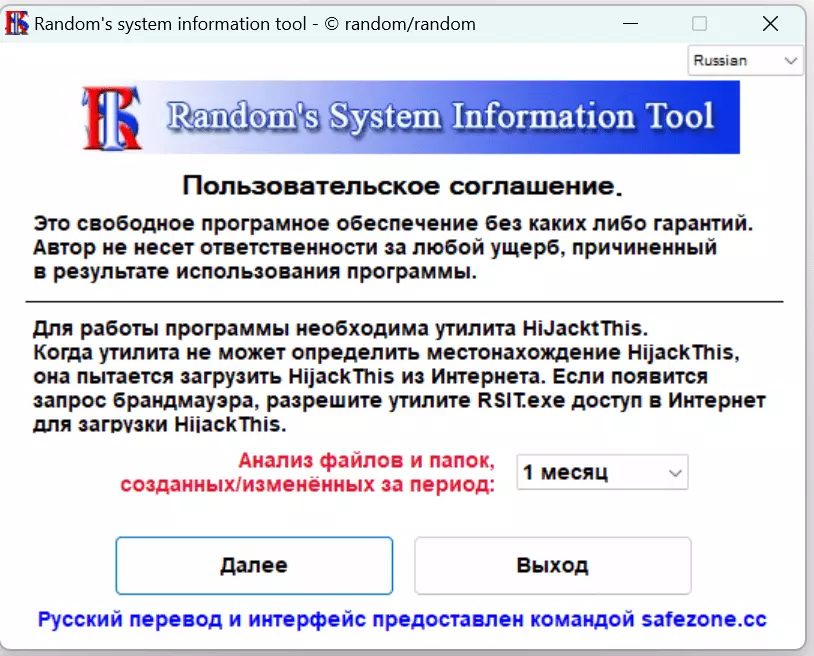
Task: Click the horizontal separator line between paragraphs
Action: (404, 301)
